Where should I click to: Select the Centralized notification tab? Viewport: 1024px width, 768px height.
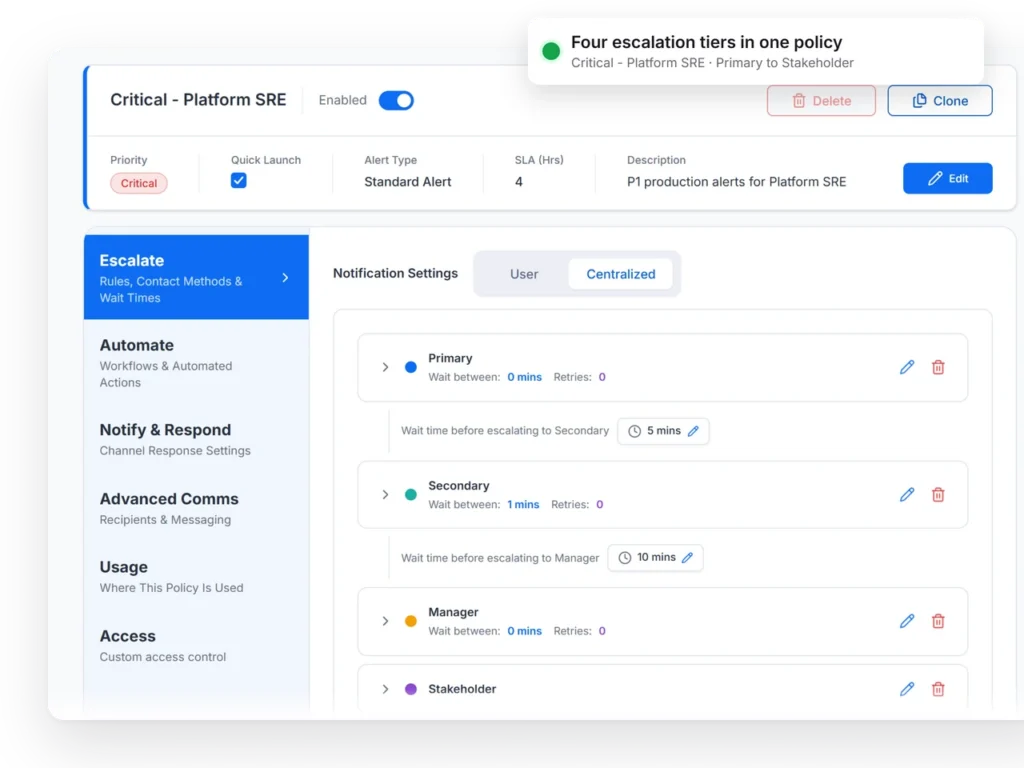[620, 274]
